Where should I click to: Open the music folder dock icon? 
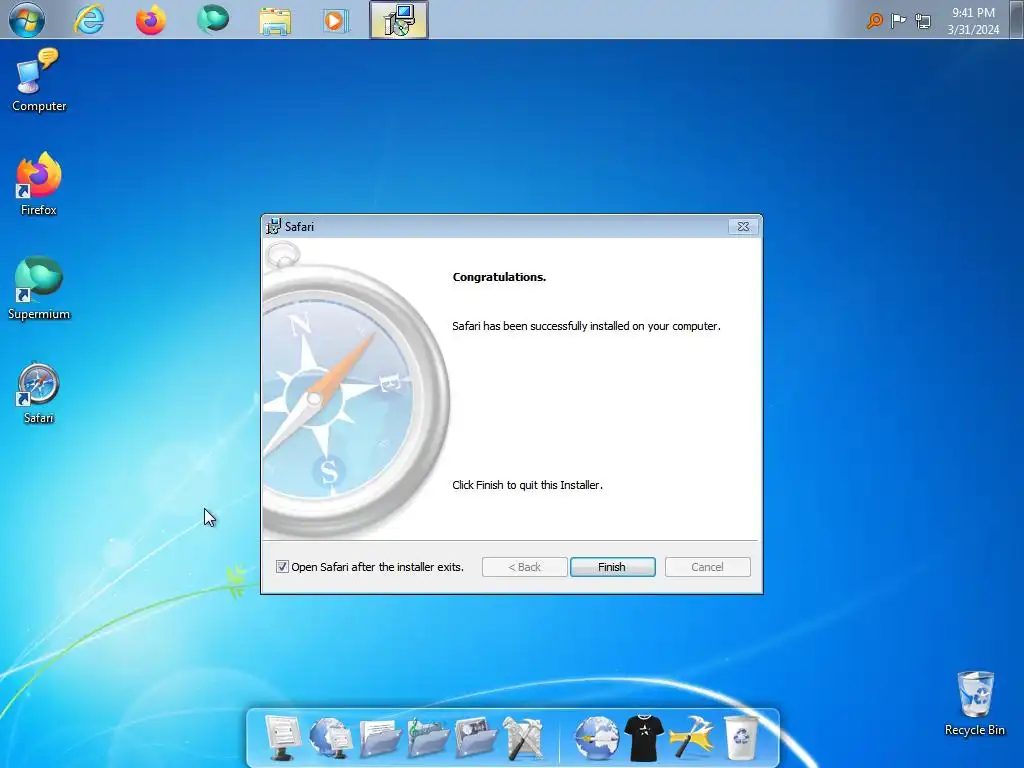pyautogui.click(x=428, y=738)
